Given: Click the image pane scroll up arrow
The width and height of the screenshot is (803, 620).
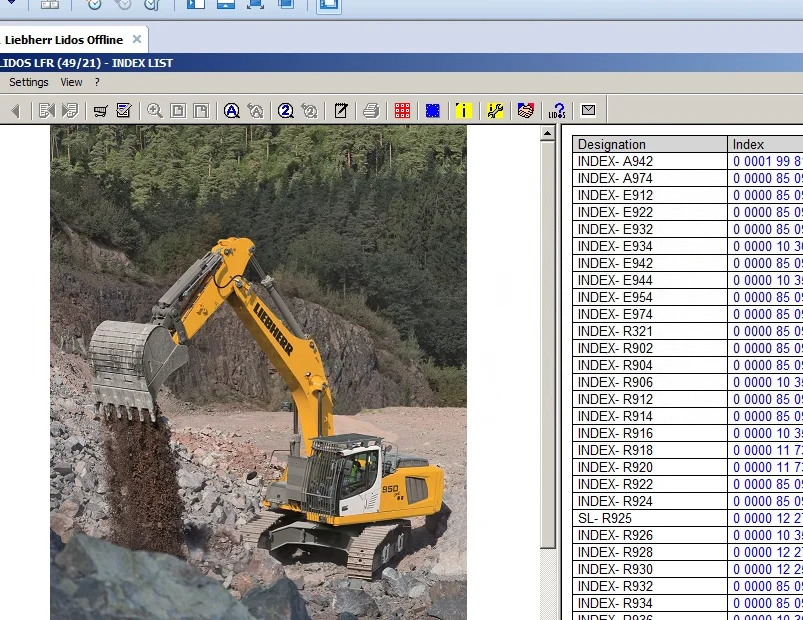Looking at the screenshot, I should (547, 134).
